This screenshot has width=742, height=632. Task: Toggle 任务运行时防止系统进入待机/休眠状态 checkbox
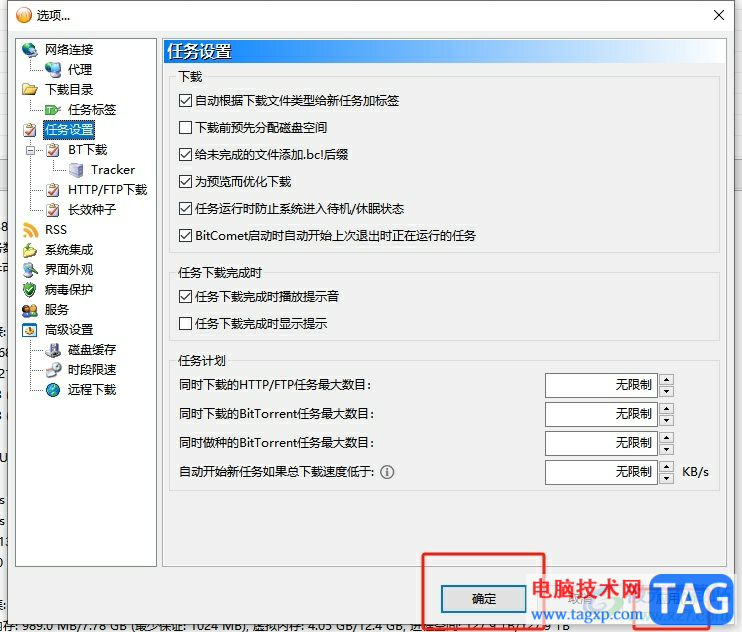(186, 209)
